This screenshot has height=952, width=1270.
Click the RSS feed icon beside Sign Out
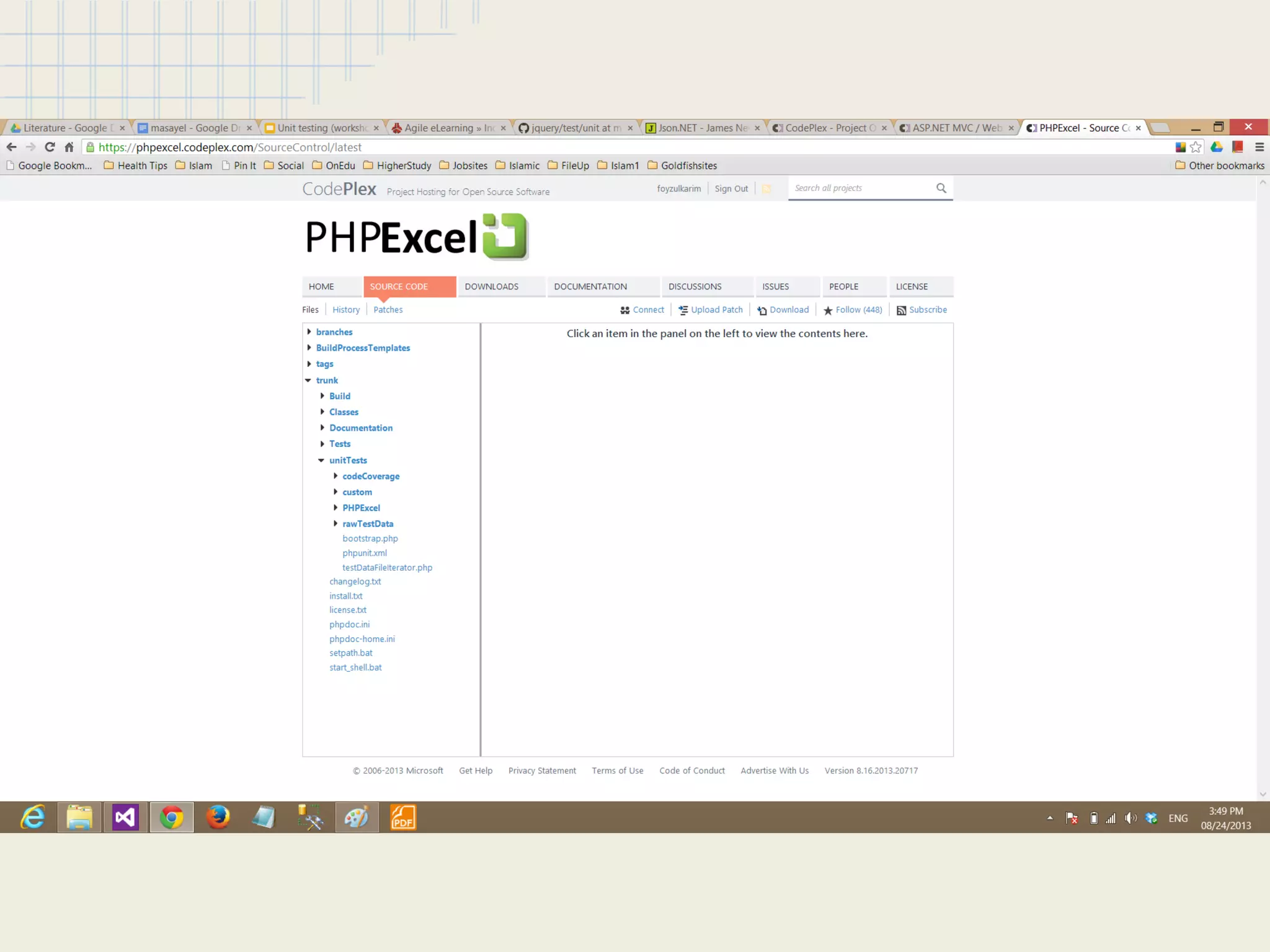pos(766,189)
